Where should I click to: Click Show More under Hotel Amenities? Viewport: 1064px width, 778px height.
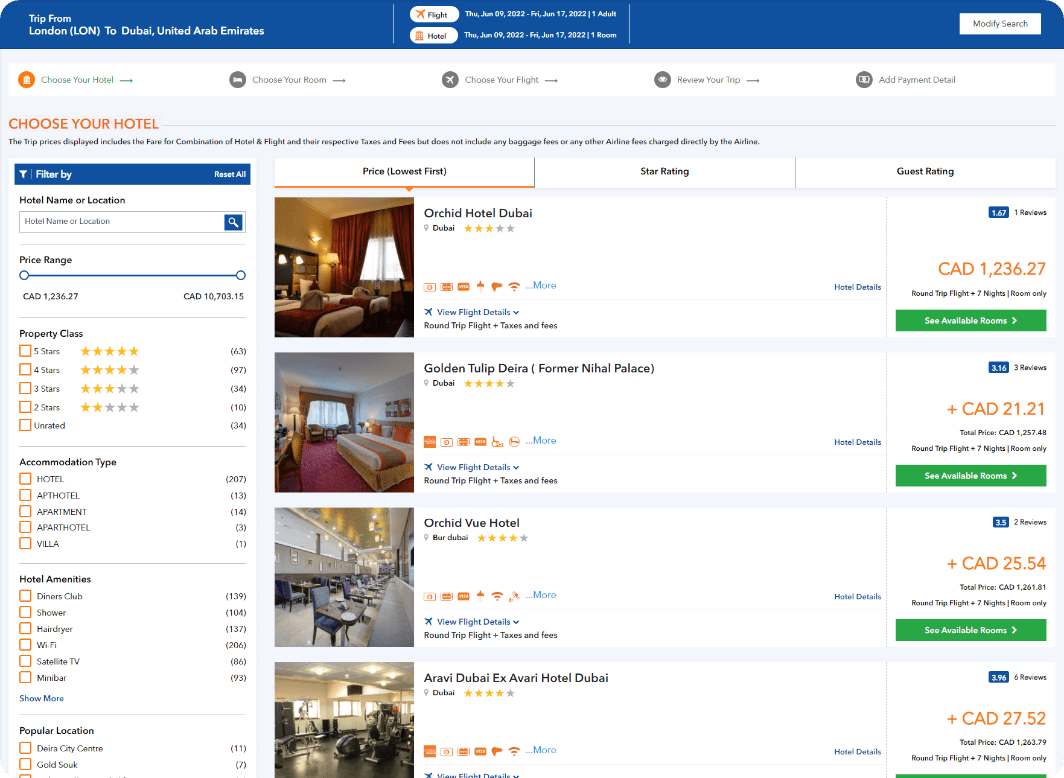click(x=41, y=699)
